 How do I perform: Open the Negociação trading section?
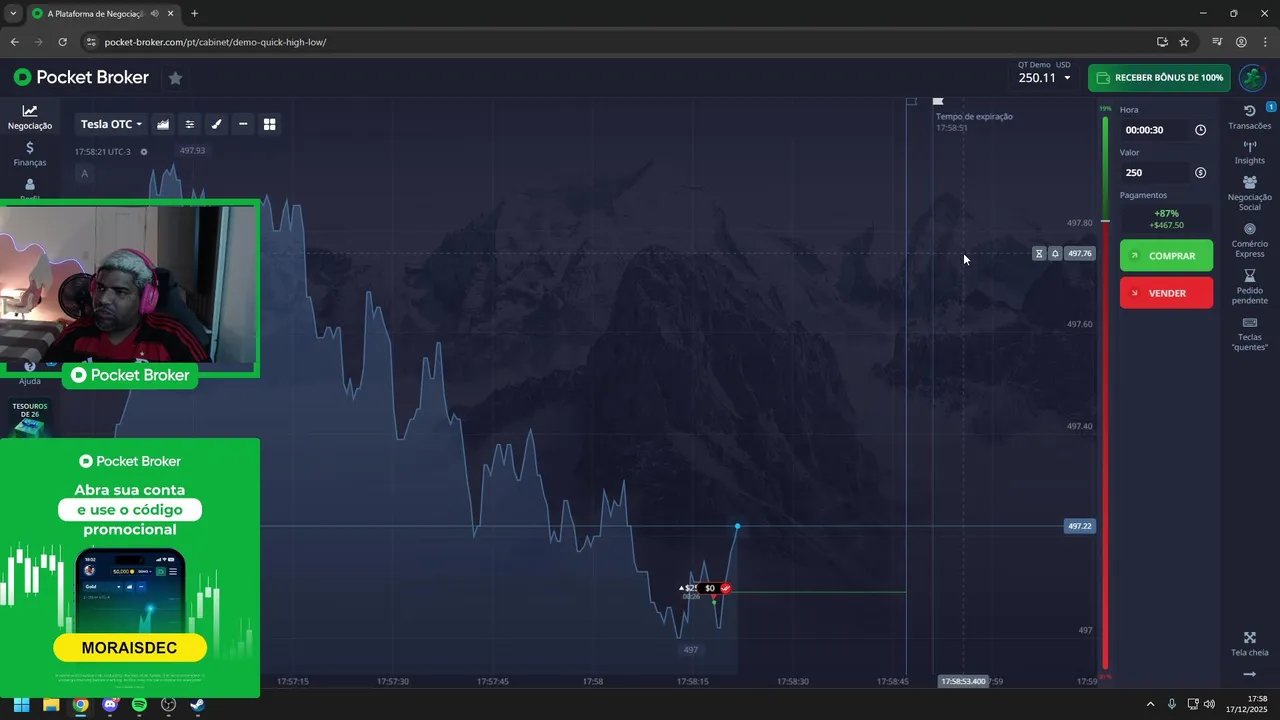[30, 117]
